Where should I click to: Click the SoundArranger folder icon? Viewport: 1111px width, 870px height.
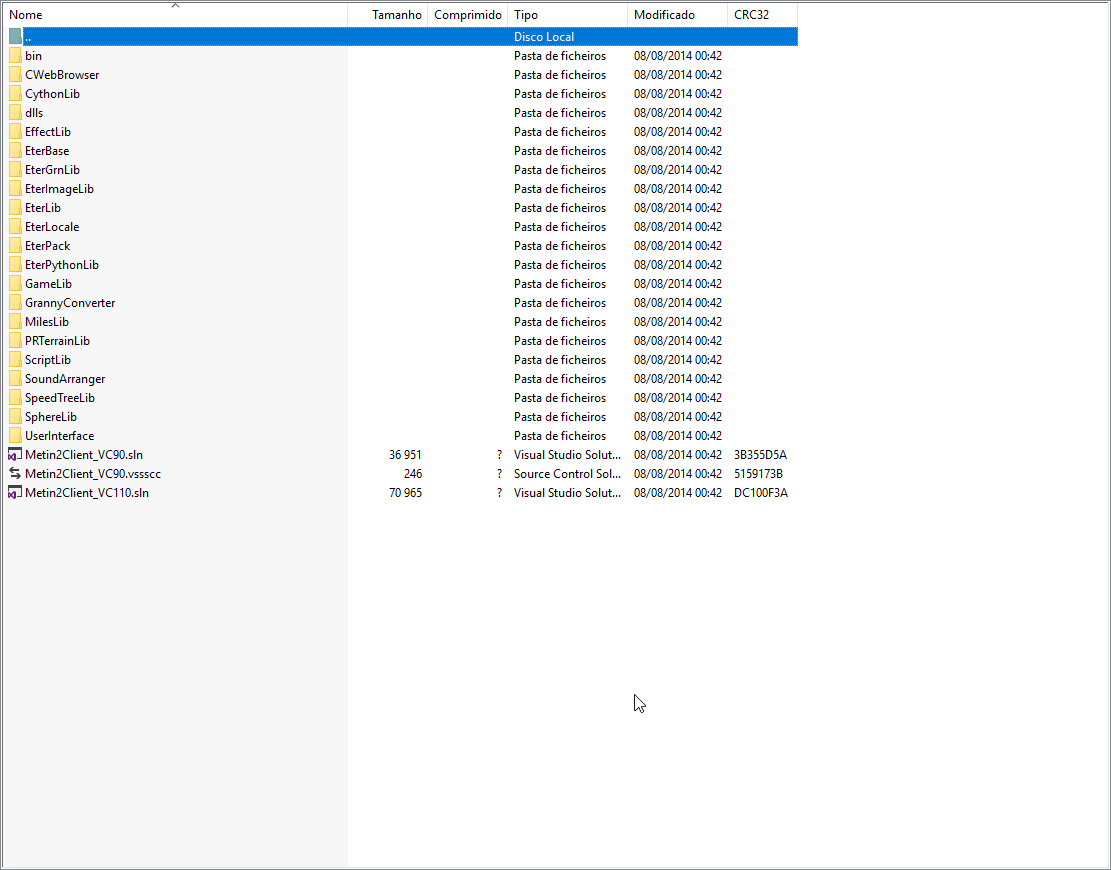(x=15, y=379)
